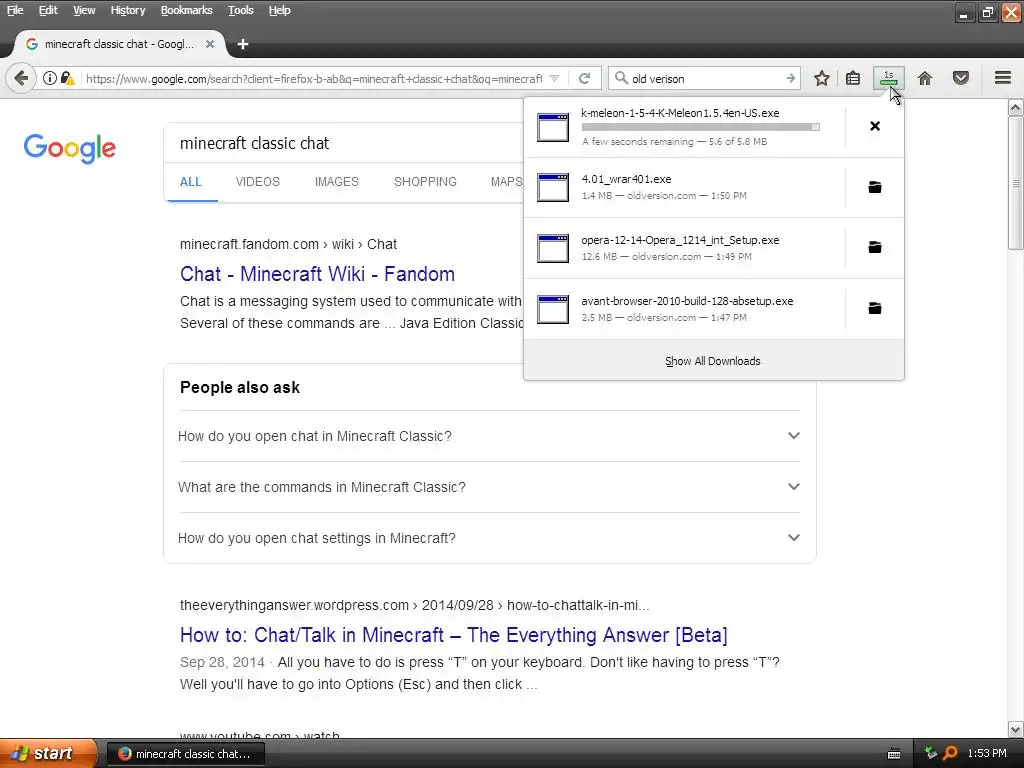Click the 'People also ask' heading
1024x768 pixels.
(x=240, y=387)
